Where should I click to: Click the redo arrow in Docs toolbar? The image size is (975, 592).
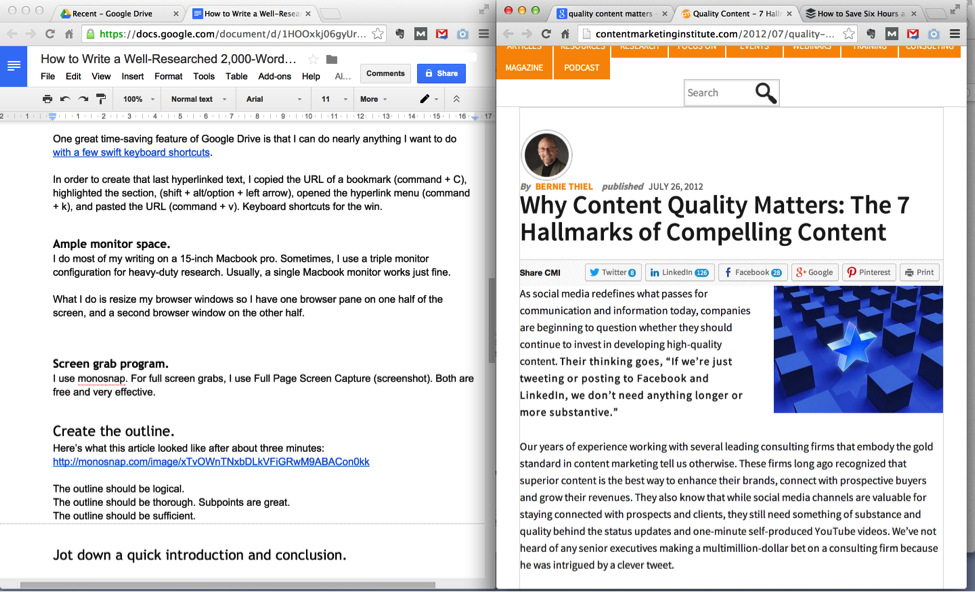coord(83,99)
